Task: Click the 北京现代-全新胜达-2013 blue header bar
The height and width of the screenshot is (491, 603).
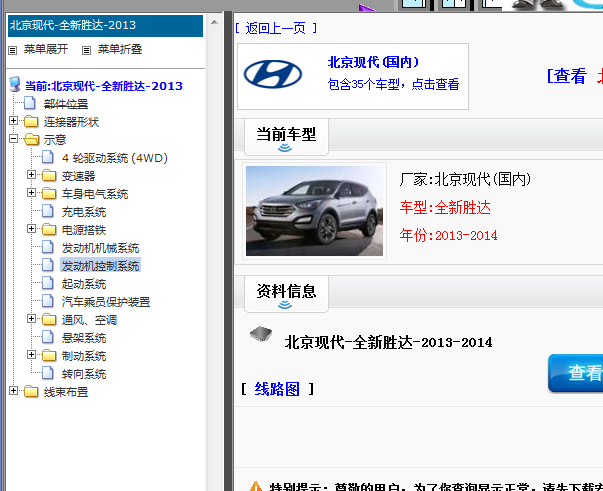Action: point(105,26)
